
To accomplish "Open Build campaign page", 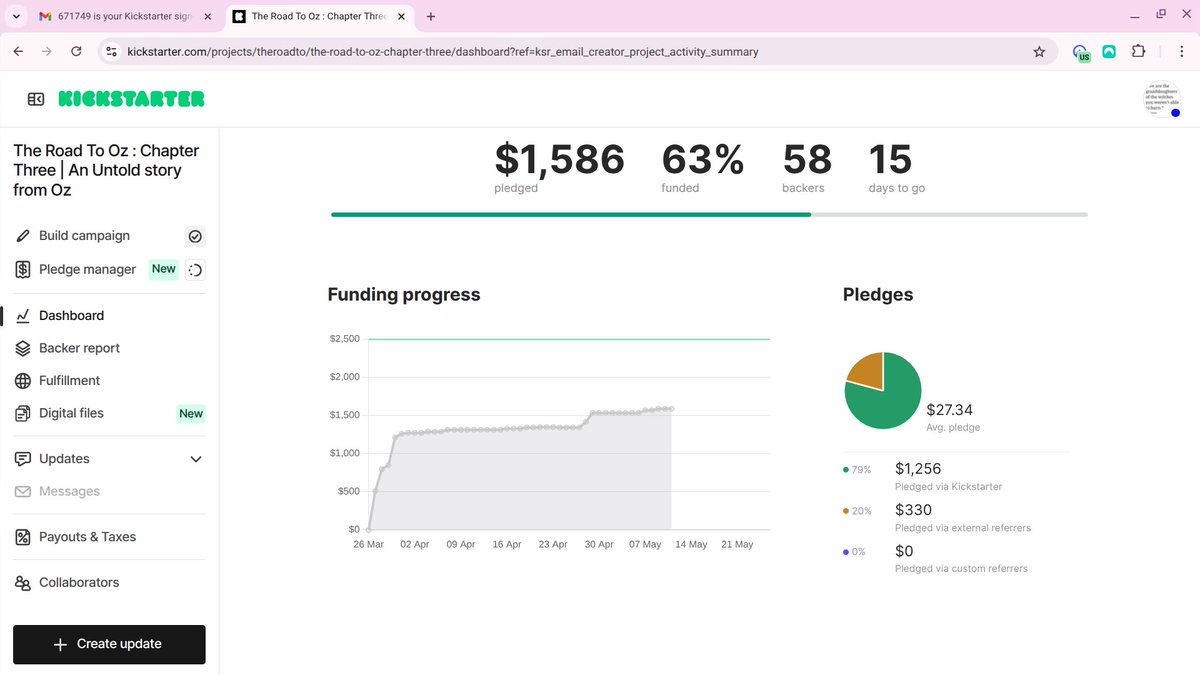I will click(x=84, y=236).
